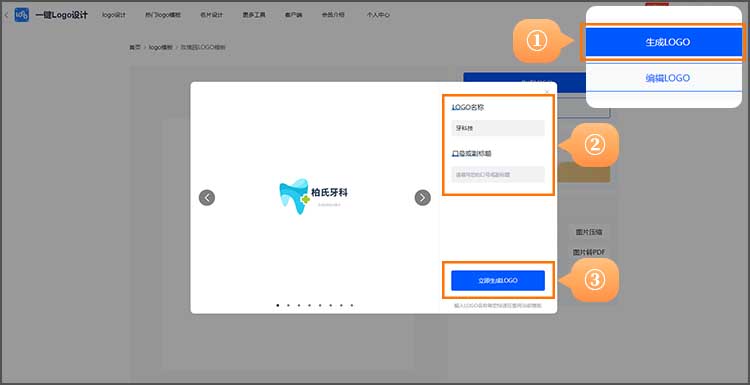The height and width of the screenshot is (385, 750).
Task: Click the blue 一键Logo设计 logo icon
Action: (x=22, y=15)
